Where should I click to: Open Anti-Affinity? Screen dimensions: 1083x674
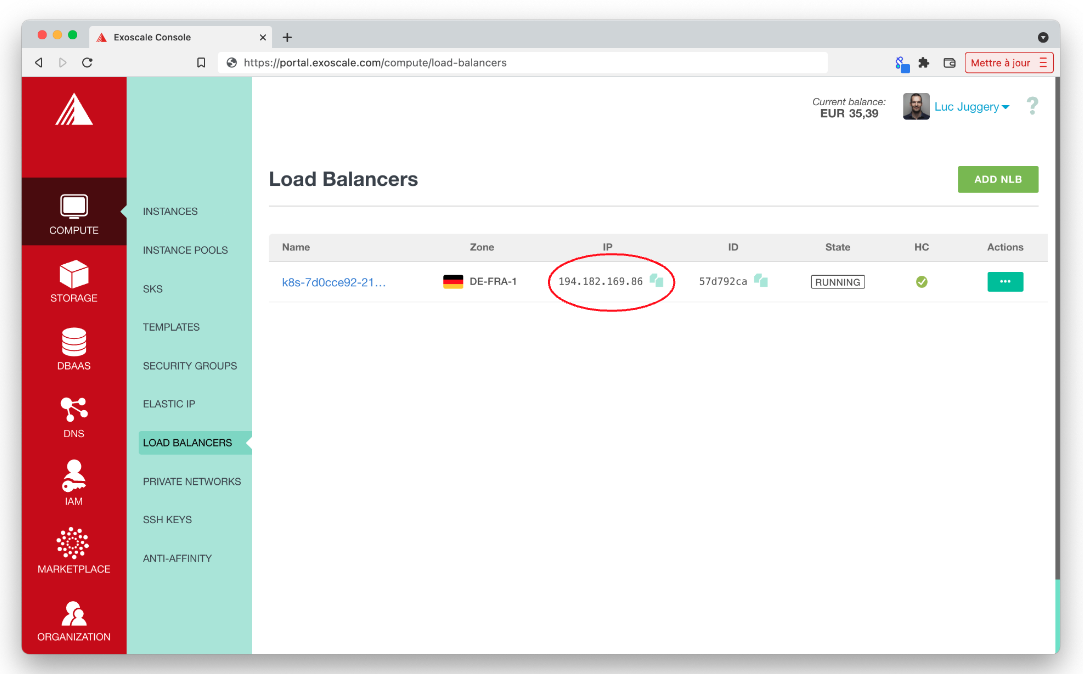click(x=177, y=558)
